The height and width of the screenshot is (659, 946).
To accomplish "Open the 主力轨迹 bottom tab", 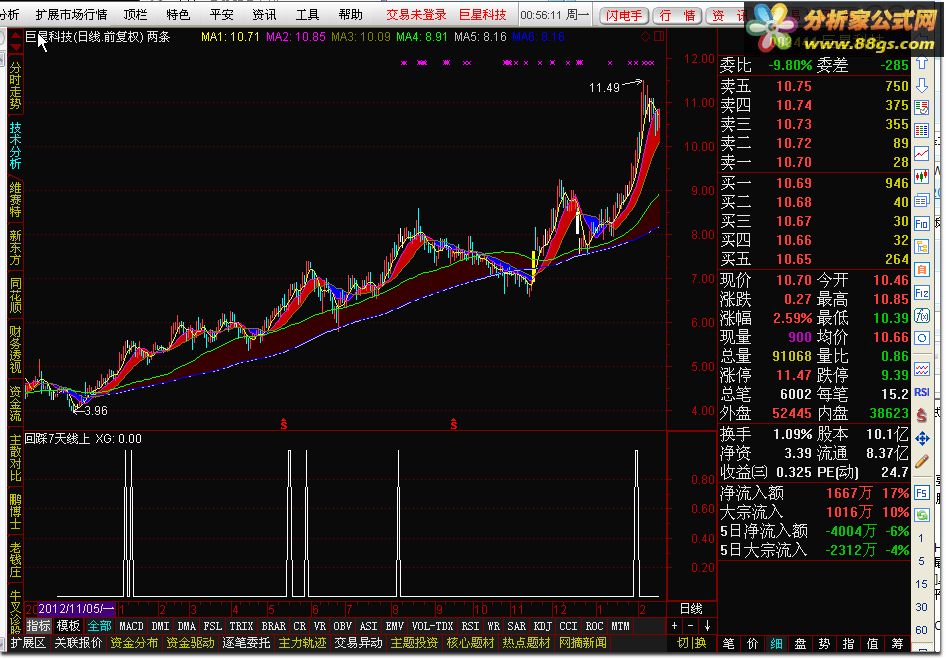I will (302, 643).
